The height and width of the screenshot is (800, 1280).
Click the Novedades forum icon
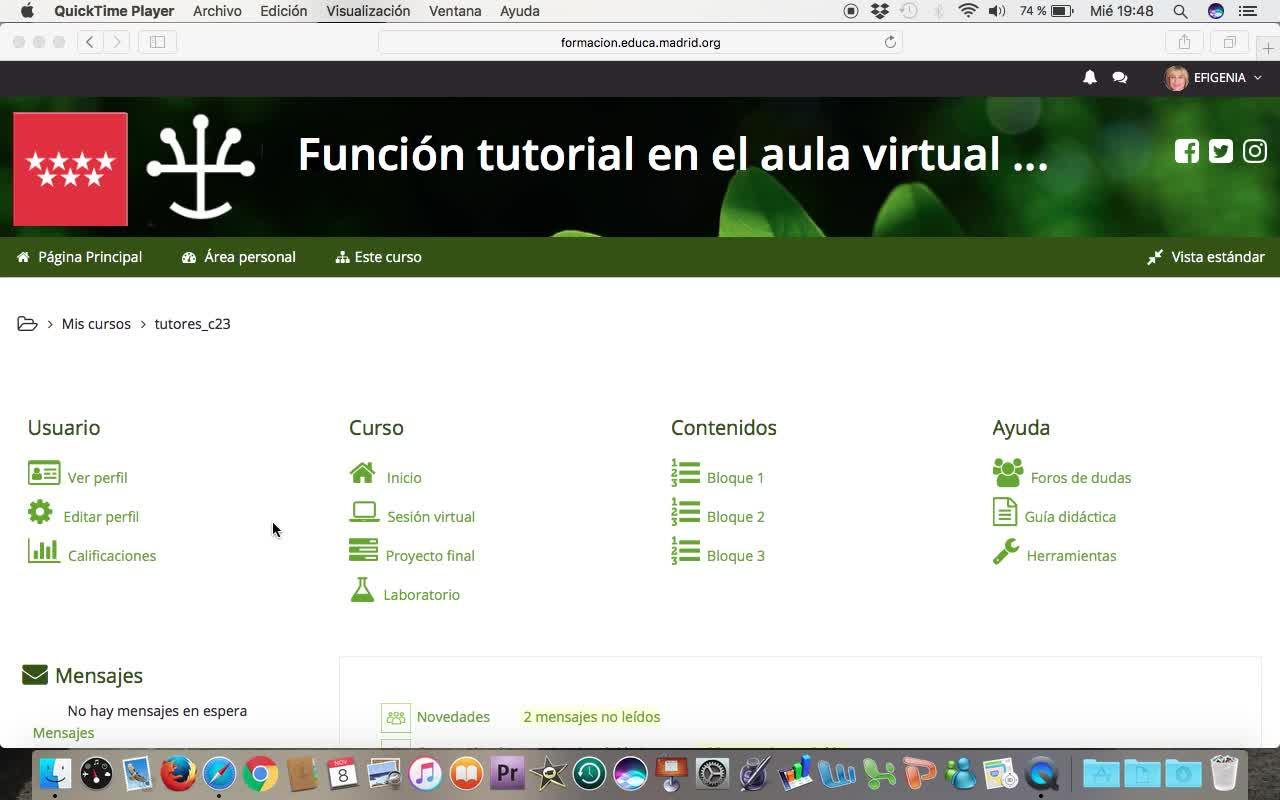pyautogui.click(x=396, y=717)
